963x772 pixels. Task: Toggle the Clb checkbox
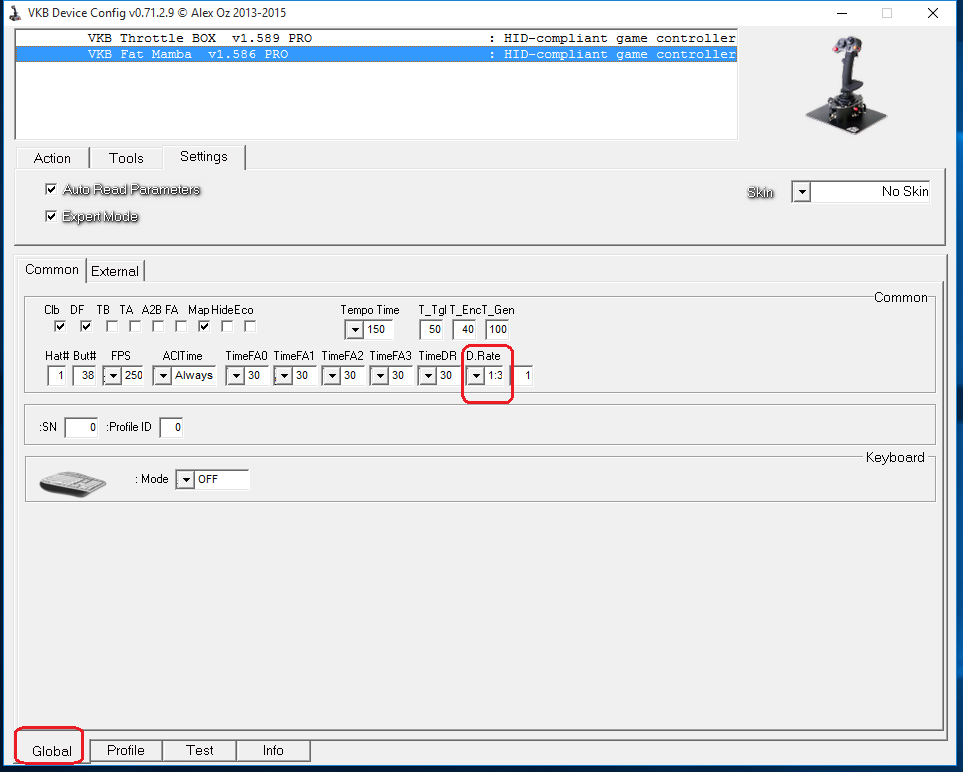(x=60, y=326)
